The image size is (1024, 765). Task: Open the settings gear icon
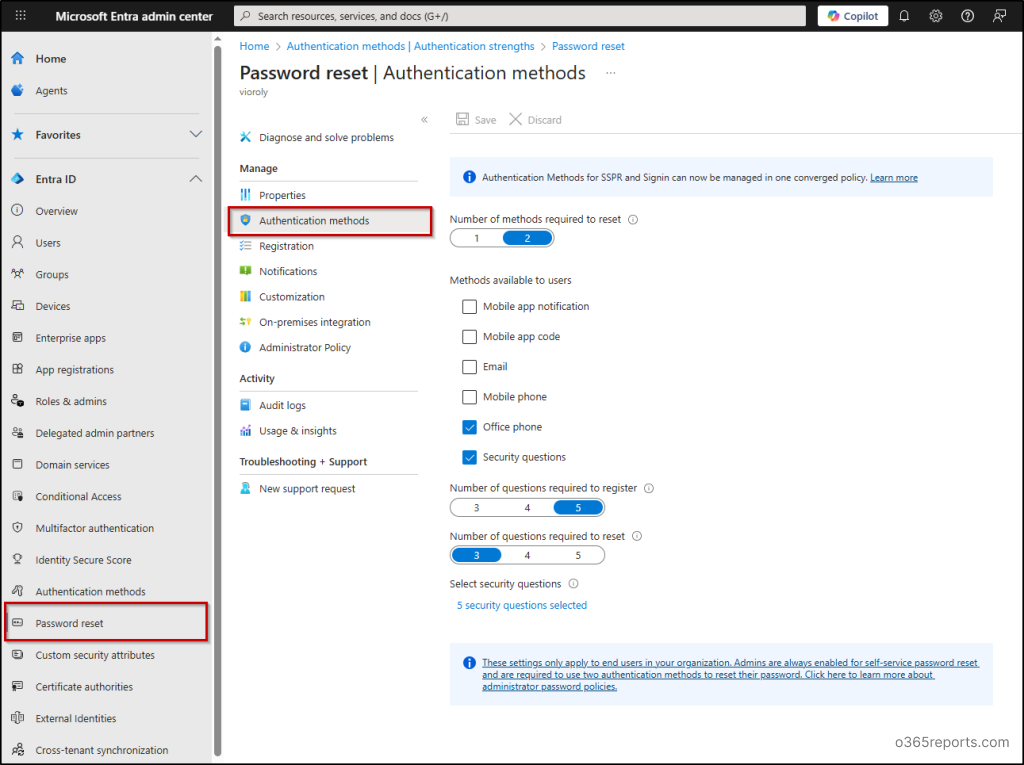point(936,16)
